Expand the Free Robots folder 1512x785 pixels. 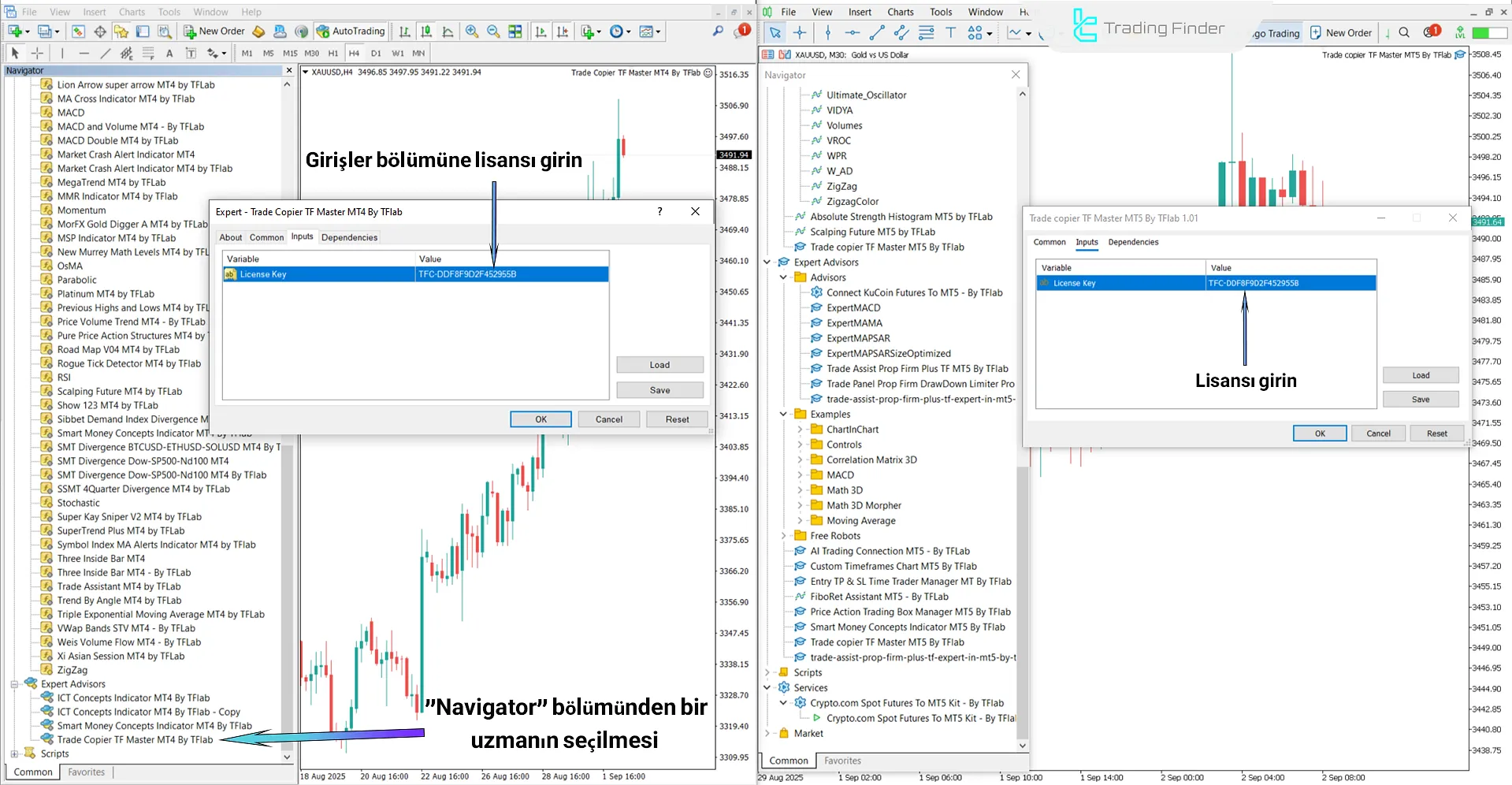[783, 536]
